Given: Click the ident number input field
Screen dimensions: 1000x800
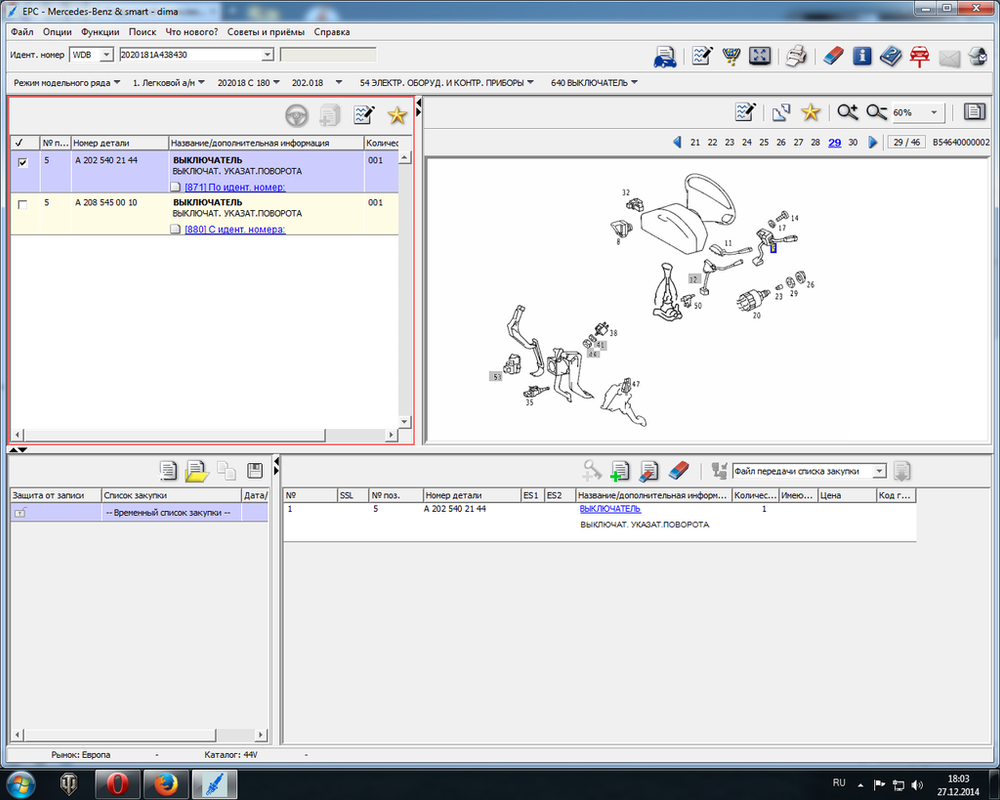Looking at the screenshot, I should pos(191,55).
